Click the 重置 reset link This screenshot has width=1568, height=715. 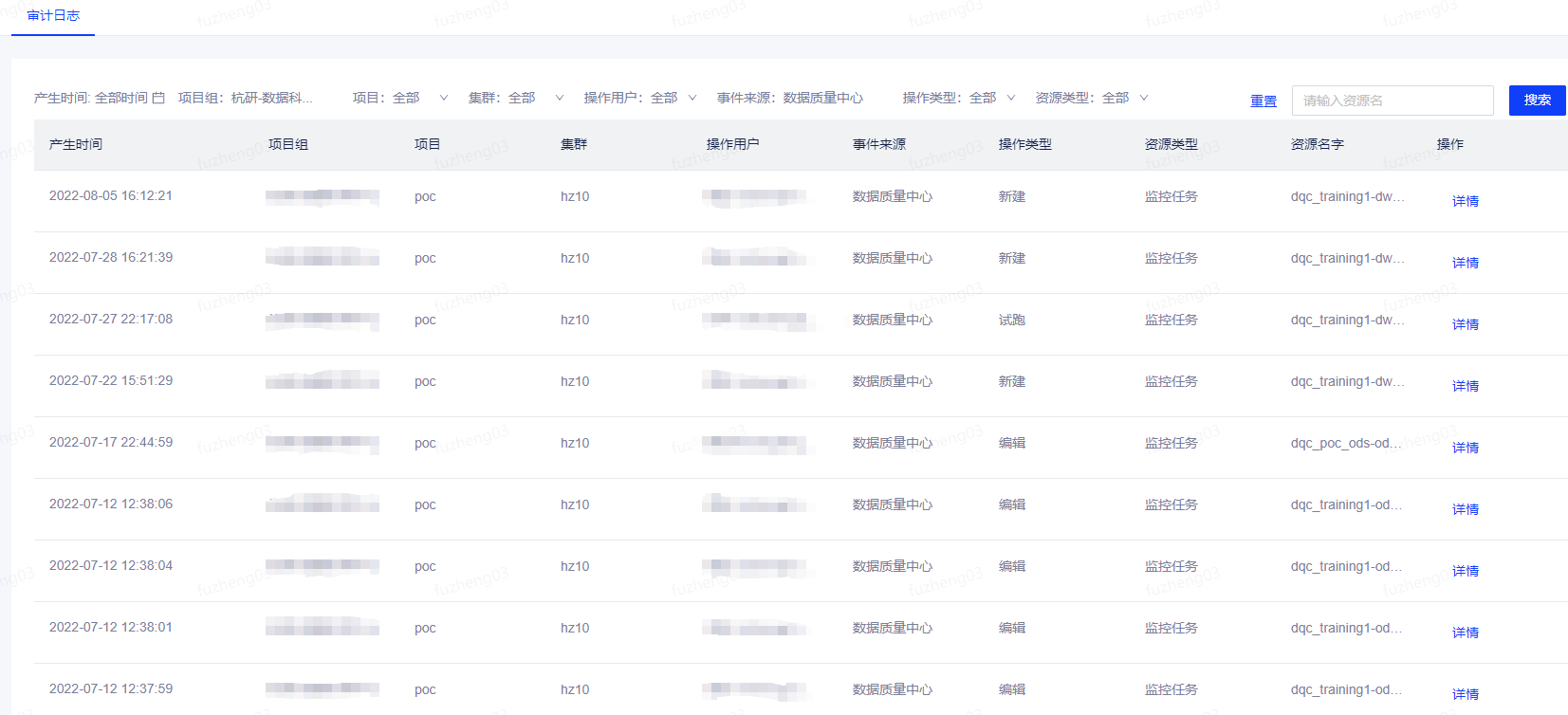pos(1264,101)
